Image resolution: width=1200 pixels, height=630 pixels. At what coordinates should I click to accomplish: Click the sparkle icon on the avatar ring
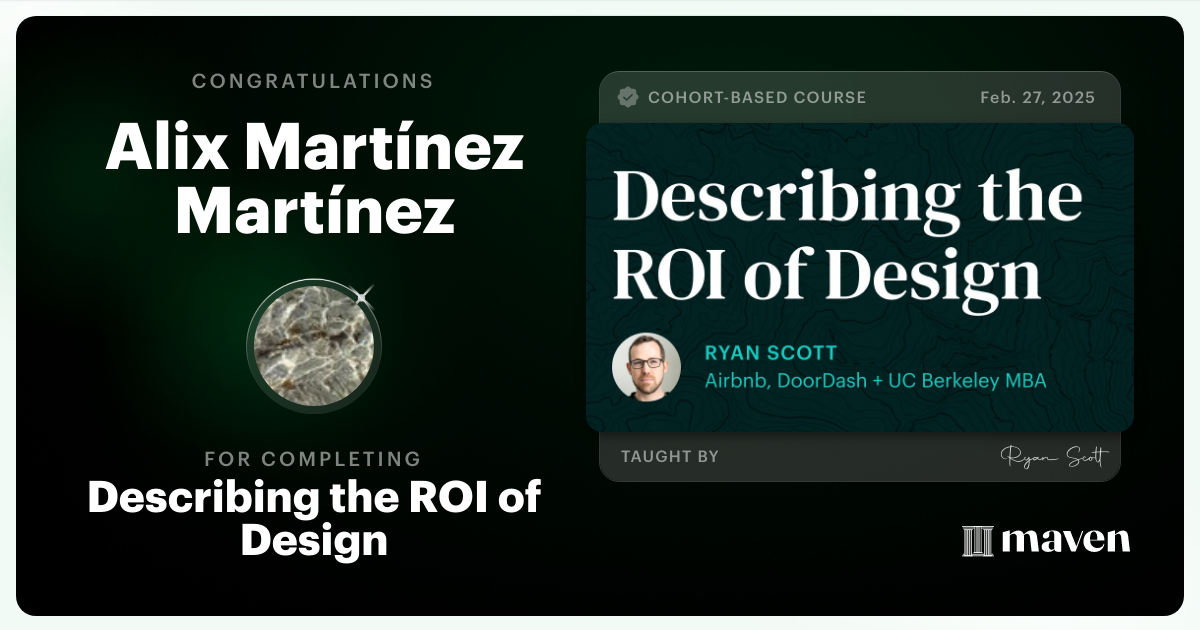pyautogui.click(x=362, y=297)
